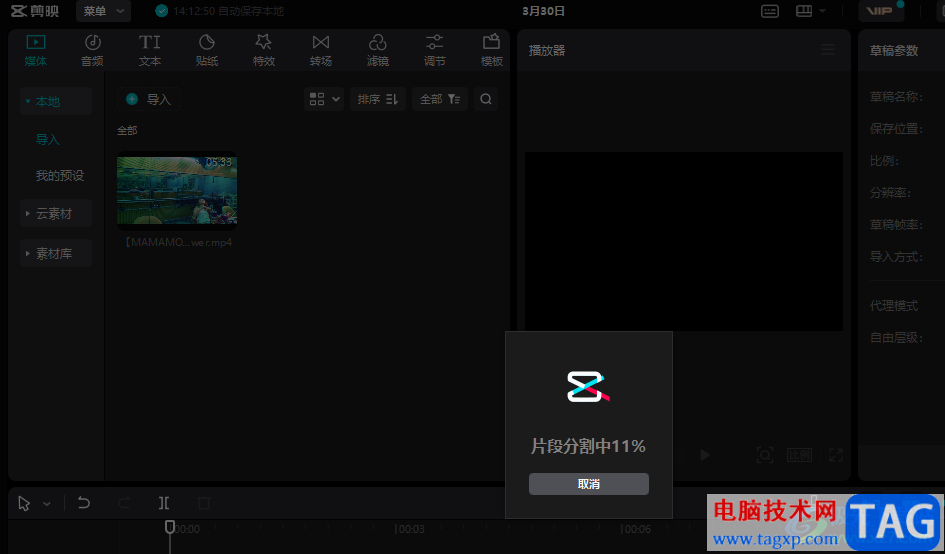Click the split clip tool
The image size is (945, 554).
point(164,503)
